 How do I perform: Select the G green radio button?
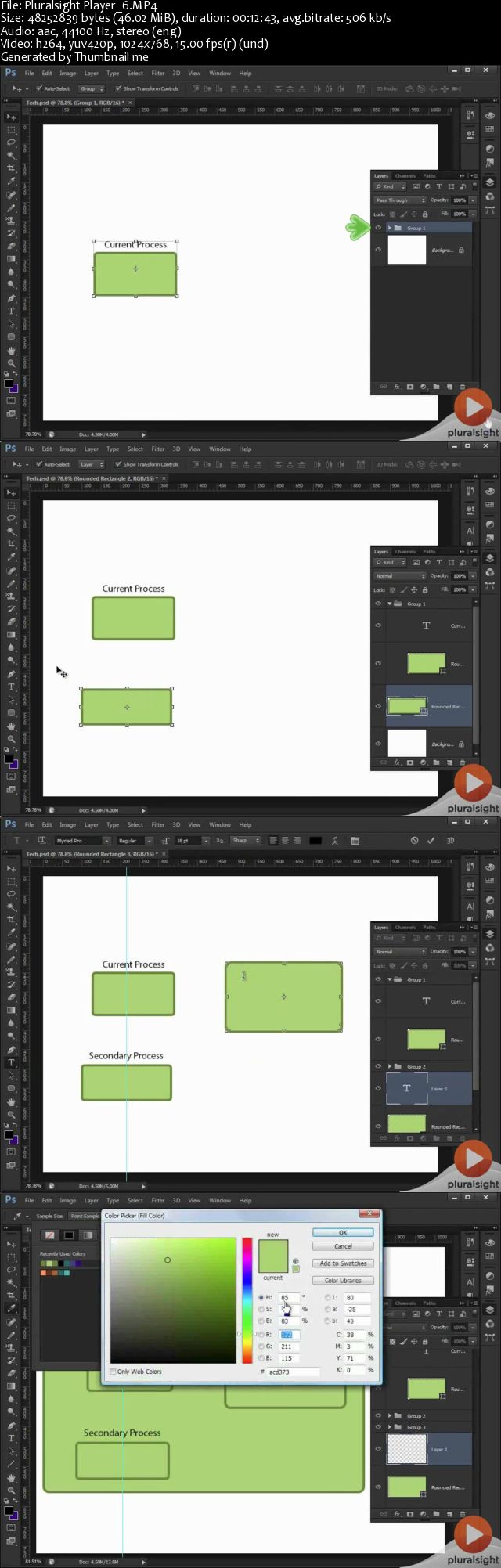coord(261,1346)
